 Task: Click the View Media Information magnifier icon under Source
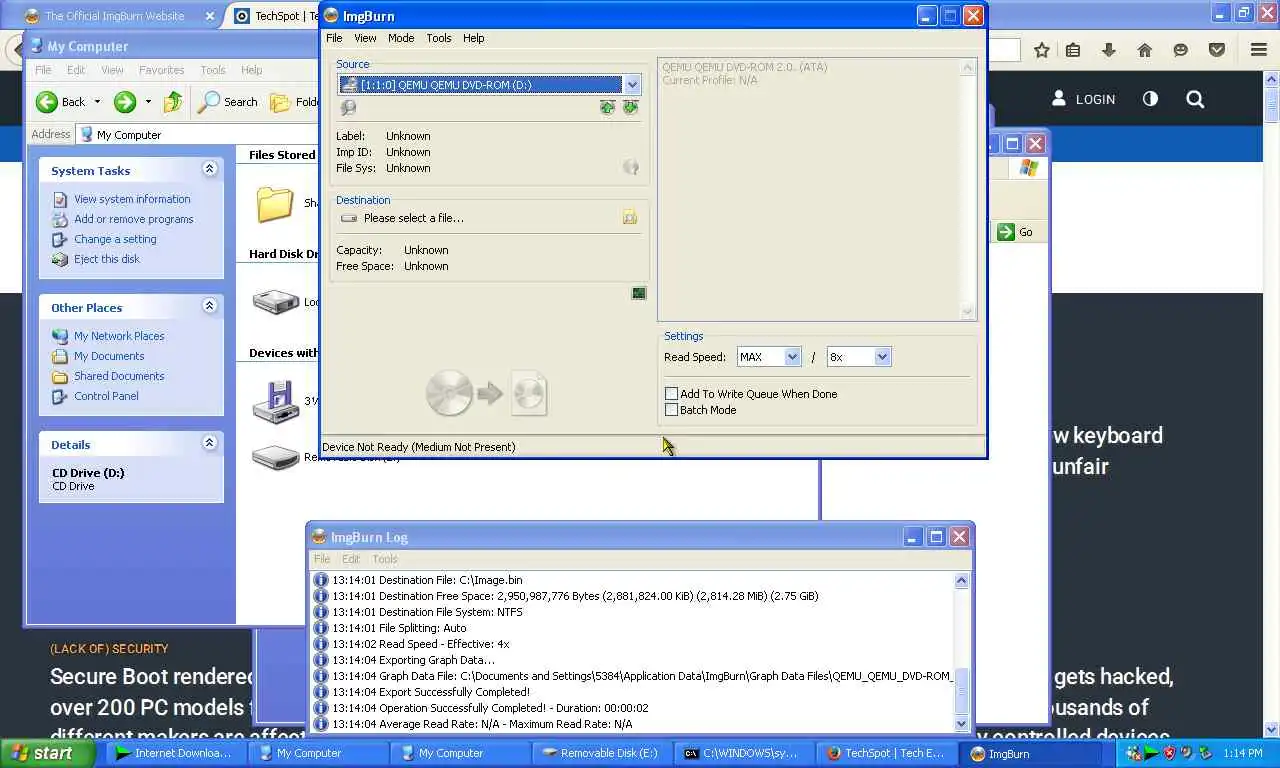point(348,108)
